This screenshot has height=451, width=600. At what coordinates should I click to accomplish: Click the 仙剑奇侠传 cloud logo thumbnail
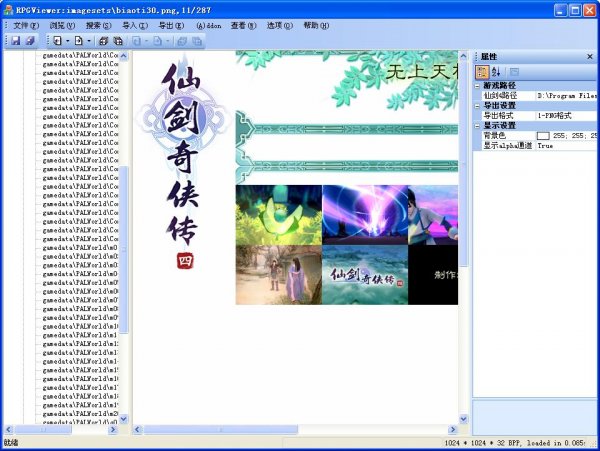click(x=365, y=275)
